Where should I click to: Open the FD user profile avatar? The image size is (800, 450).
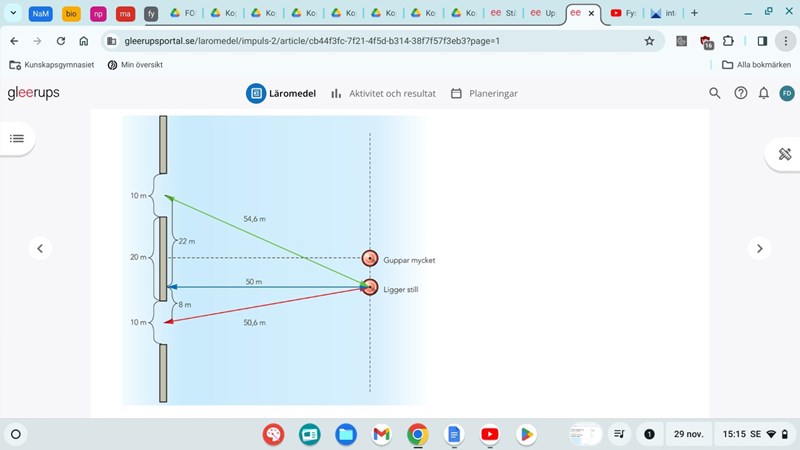787,93
